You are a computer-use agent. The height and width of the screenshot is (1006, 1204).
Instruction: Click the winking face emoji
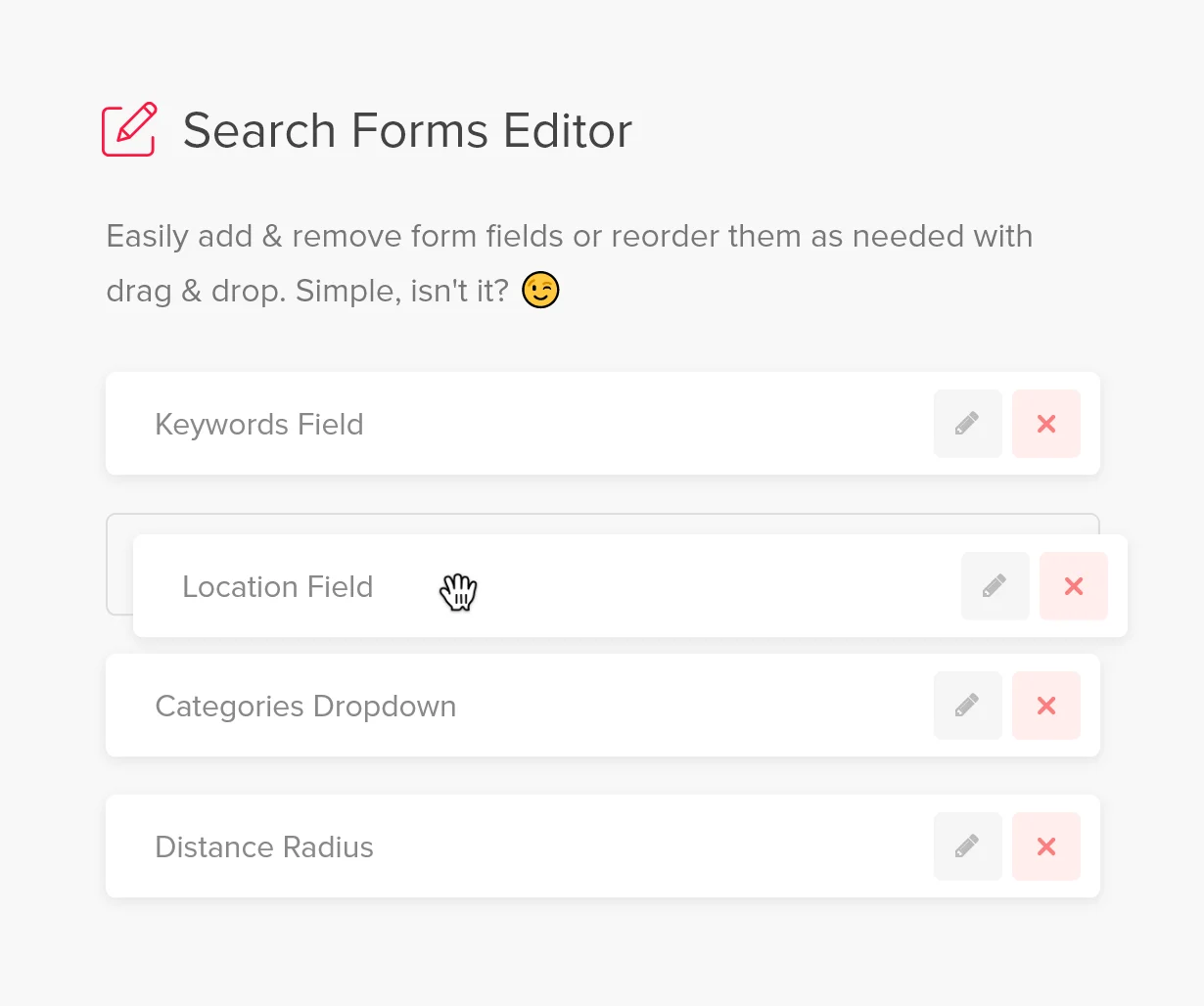point(540,291)
